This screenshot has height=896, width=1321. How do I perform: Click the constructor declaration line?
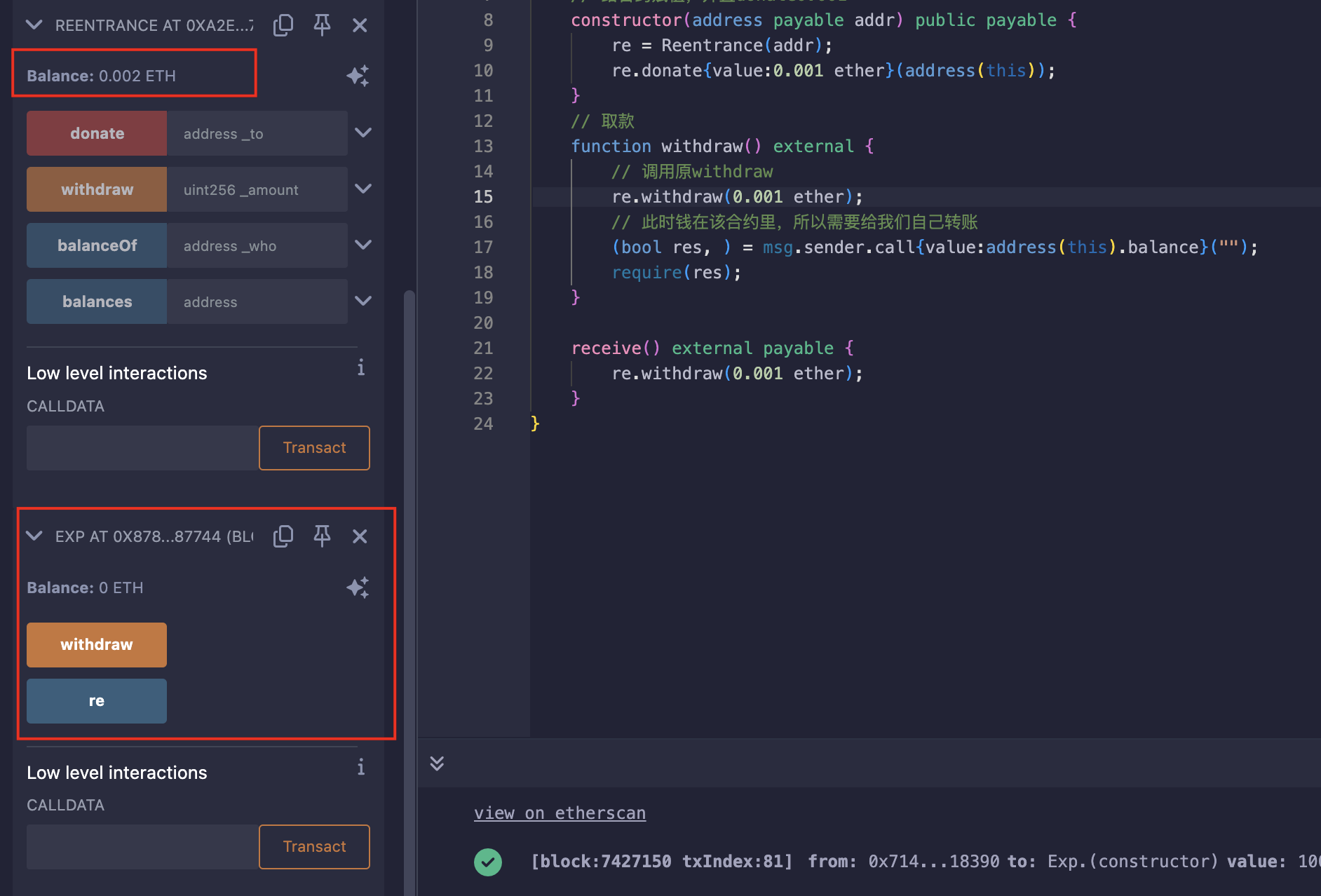click(824, 20)
